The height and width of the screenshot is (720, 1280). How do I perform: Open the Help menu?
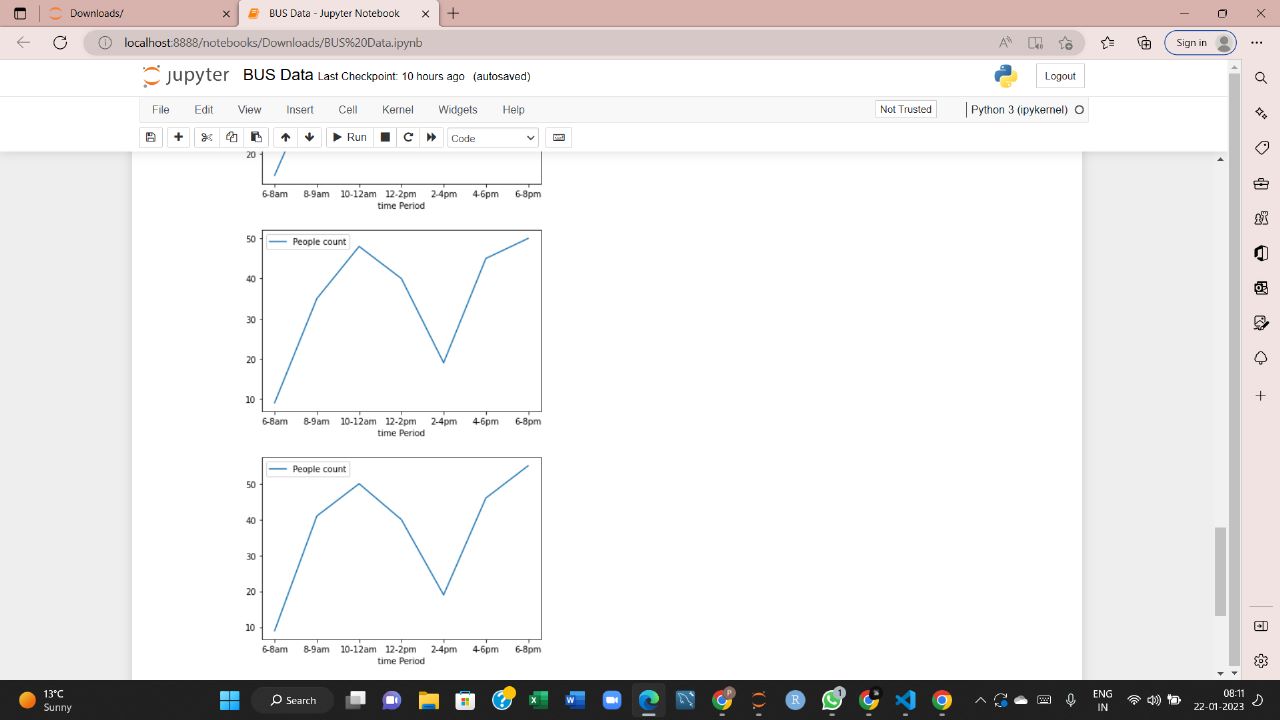(x=514, y=110)
